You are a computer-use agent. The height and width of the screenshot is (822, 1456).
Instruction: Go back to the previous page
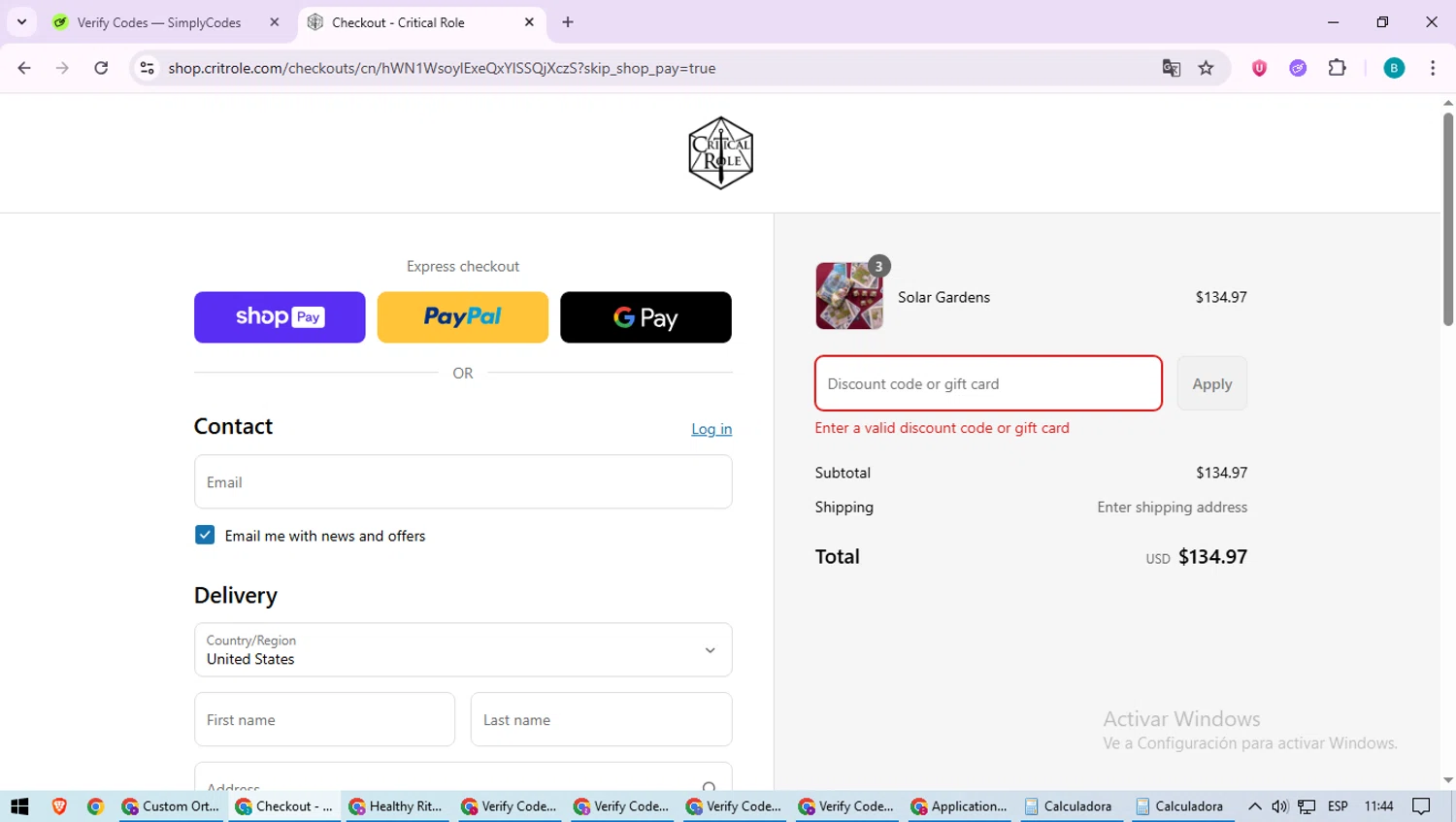24,68
